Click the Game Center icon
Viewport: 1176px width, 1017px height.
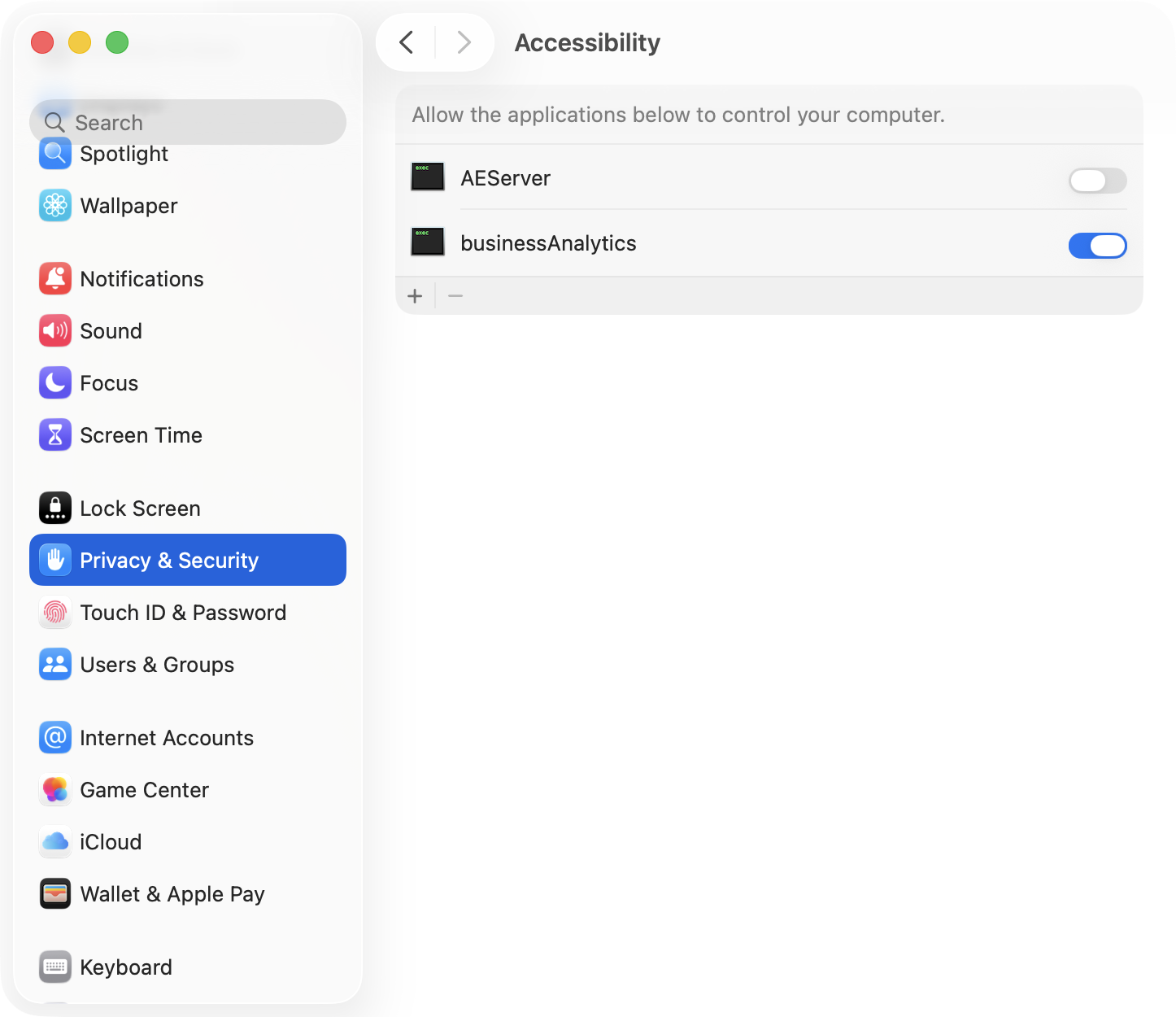point(55,790)
